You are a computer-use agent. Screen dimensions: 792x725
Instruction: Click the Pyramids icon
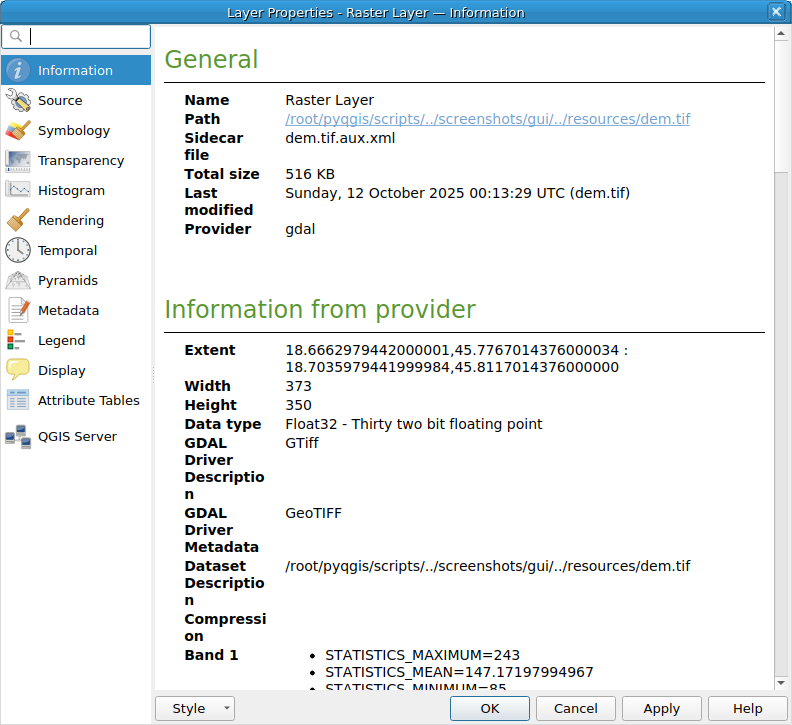[18, 280]
